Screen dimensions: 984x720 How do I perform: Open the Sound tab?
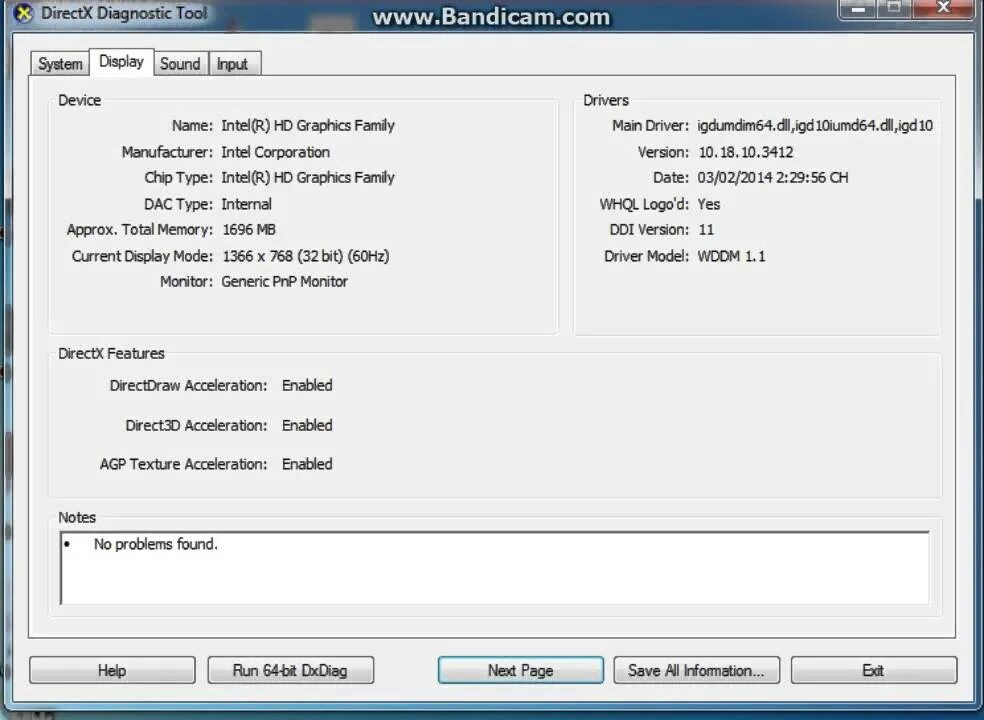pyautogui.click(x=180, y=64)
